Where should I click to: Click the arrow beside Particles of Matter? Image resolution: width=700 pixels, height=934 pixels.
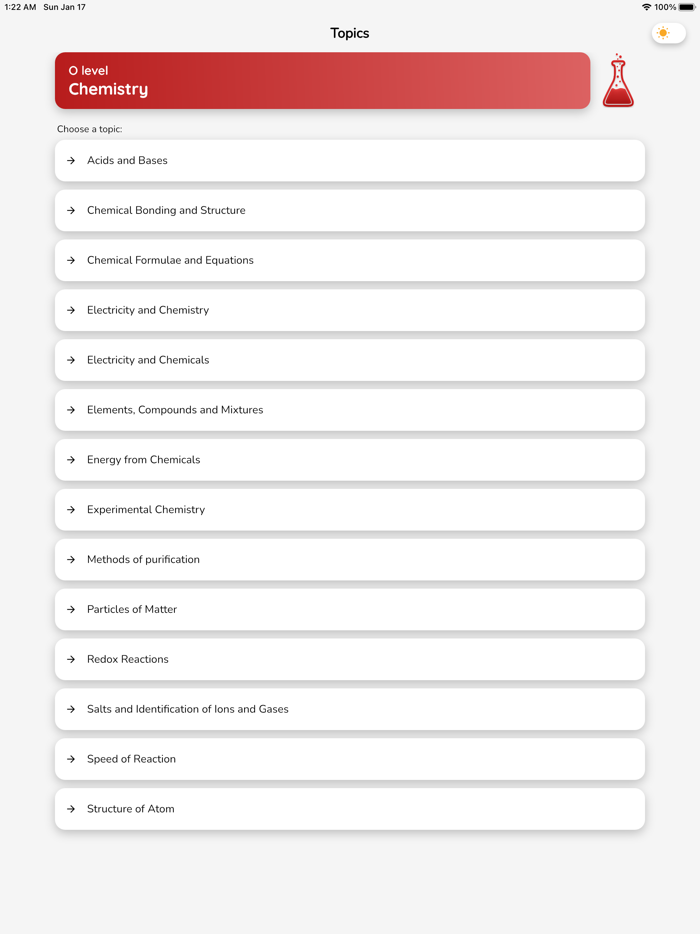pos(70,609)
